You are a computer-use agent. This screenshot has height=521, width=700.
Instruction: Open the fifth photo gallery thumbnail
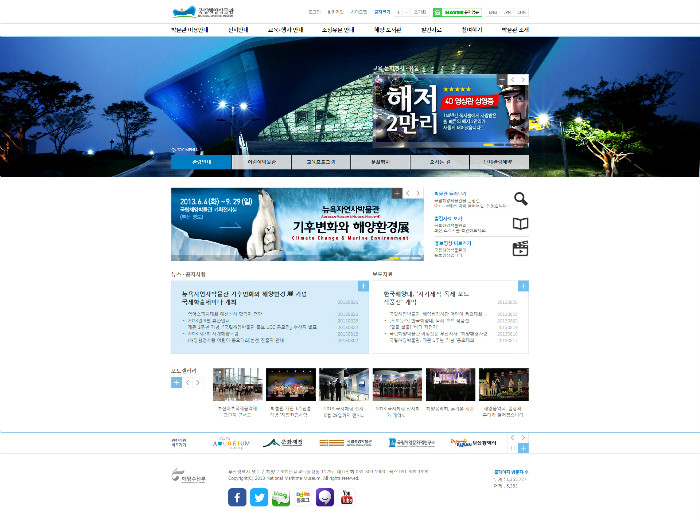tap(450, 384)
